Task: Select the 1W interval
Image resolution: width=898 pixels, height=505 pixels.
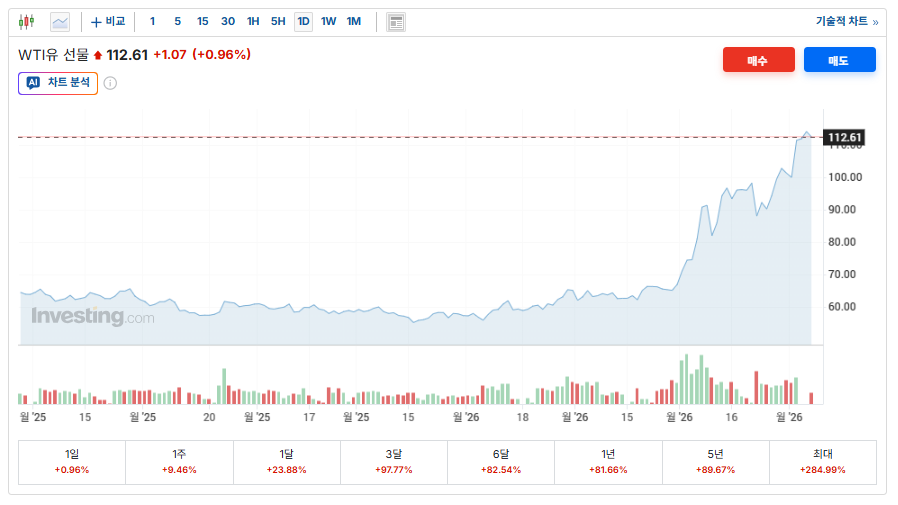Action: 328,21
